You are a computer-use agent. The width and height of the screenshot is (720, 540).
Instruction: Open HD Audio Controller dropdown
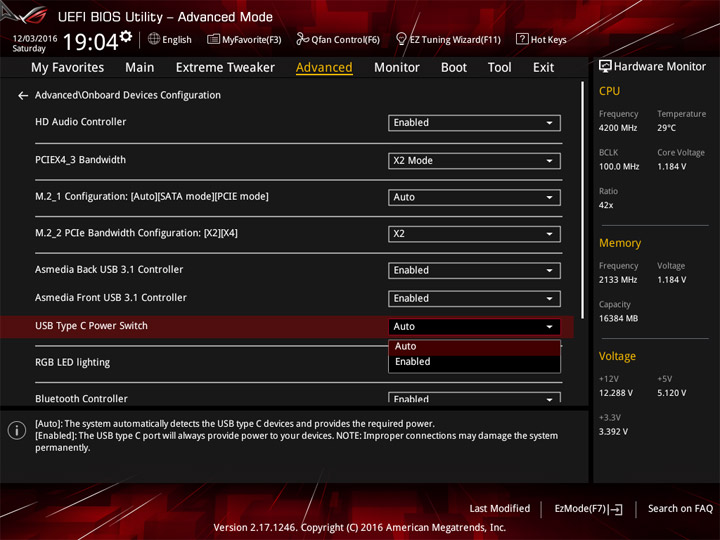pyautogui.click(x=474, y=123)
